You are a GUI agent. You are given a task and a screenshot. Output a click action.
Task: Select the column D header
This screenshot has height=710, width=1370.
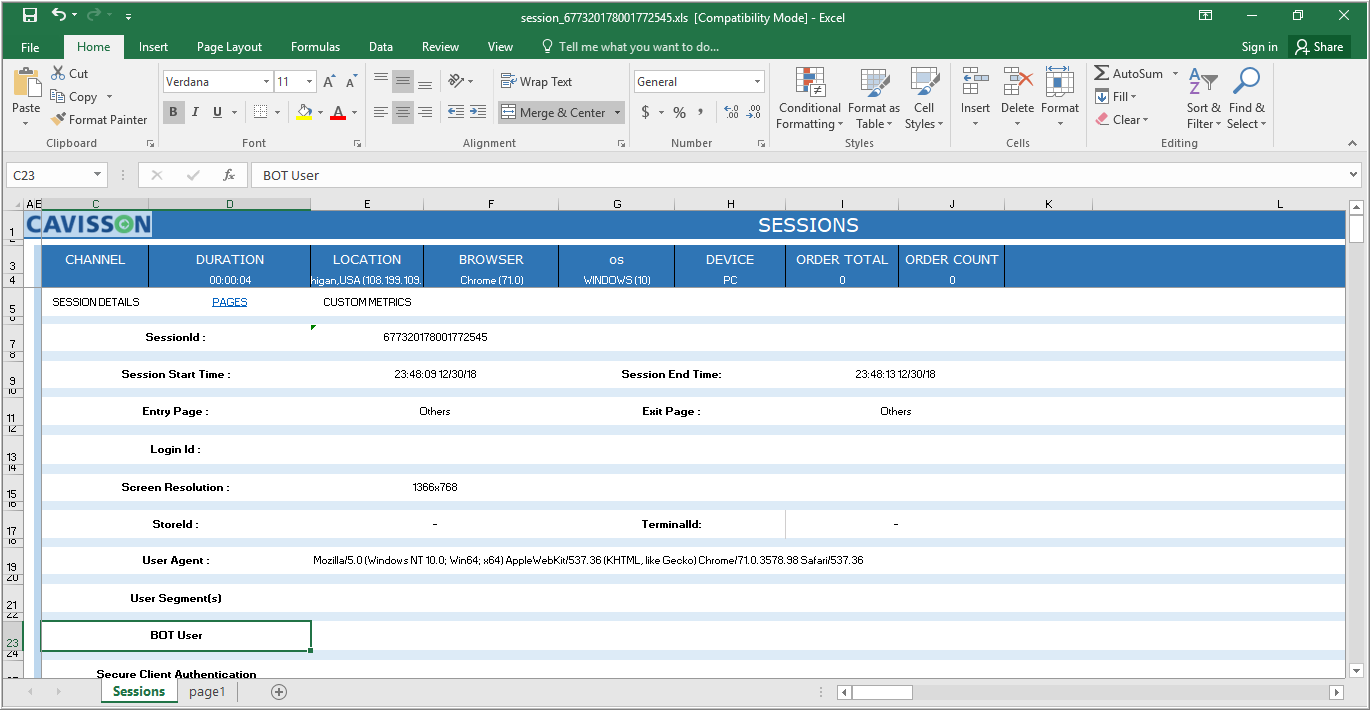(230, 204)
